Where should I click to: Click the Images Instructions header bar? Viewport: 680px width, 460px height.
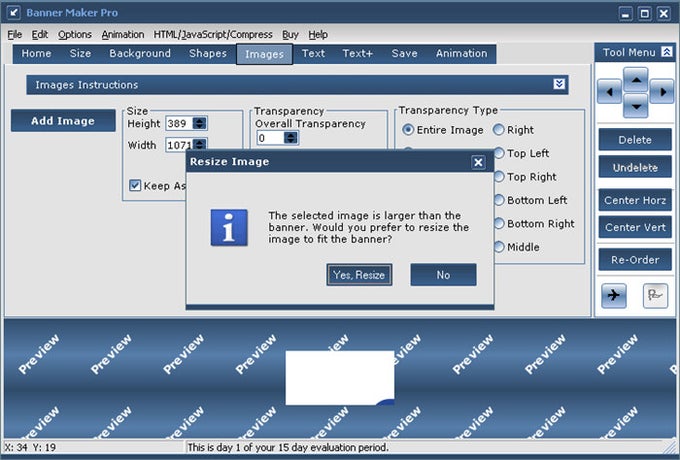(x=297, y=85)
